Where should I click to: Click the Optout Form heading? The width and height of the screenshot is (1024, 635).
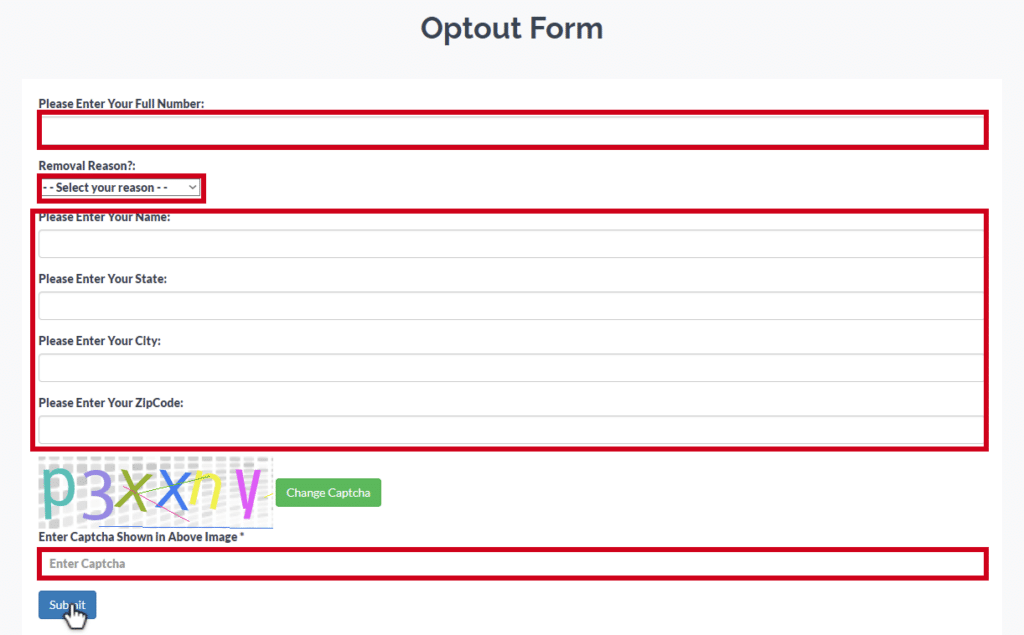point(511,28)
